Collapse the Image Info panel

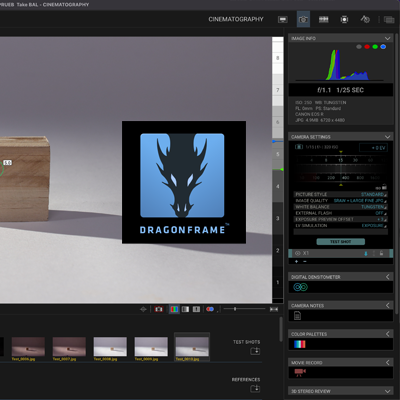coord(387,38)
